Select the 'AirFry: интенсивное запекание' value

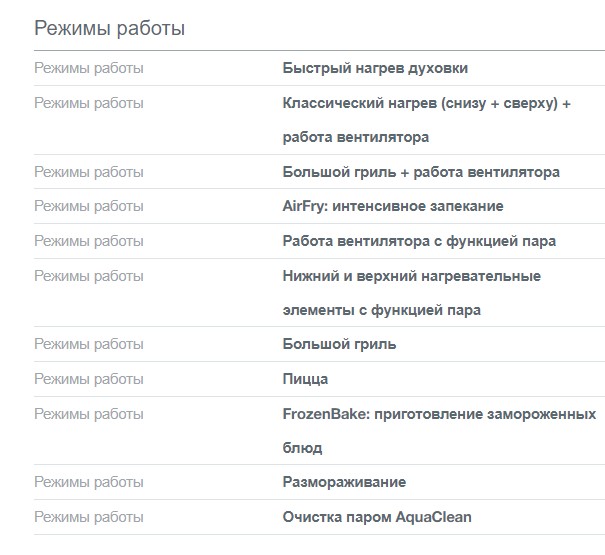pos(393,206)
